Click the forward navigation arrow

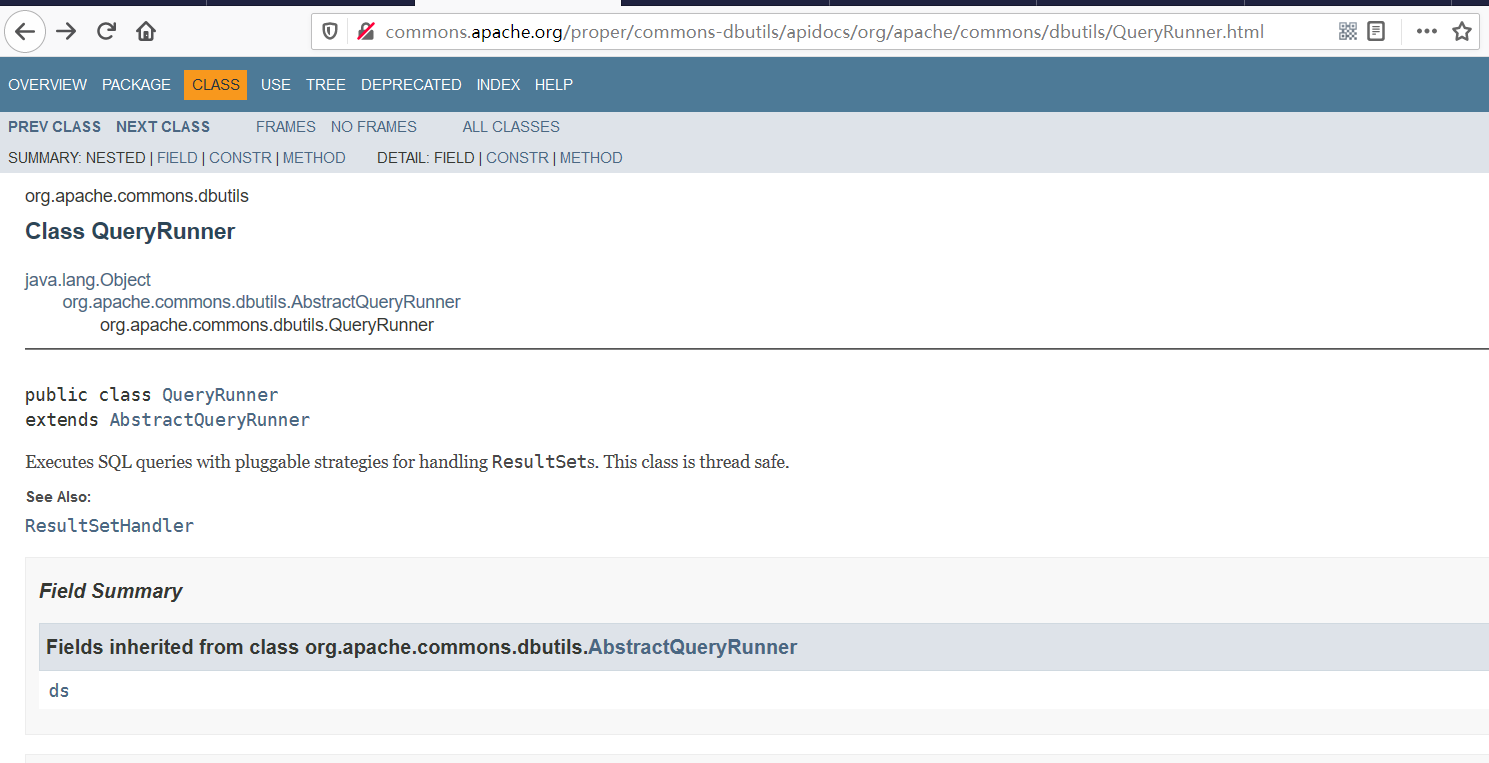click(65, 31)
